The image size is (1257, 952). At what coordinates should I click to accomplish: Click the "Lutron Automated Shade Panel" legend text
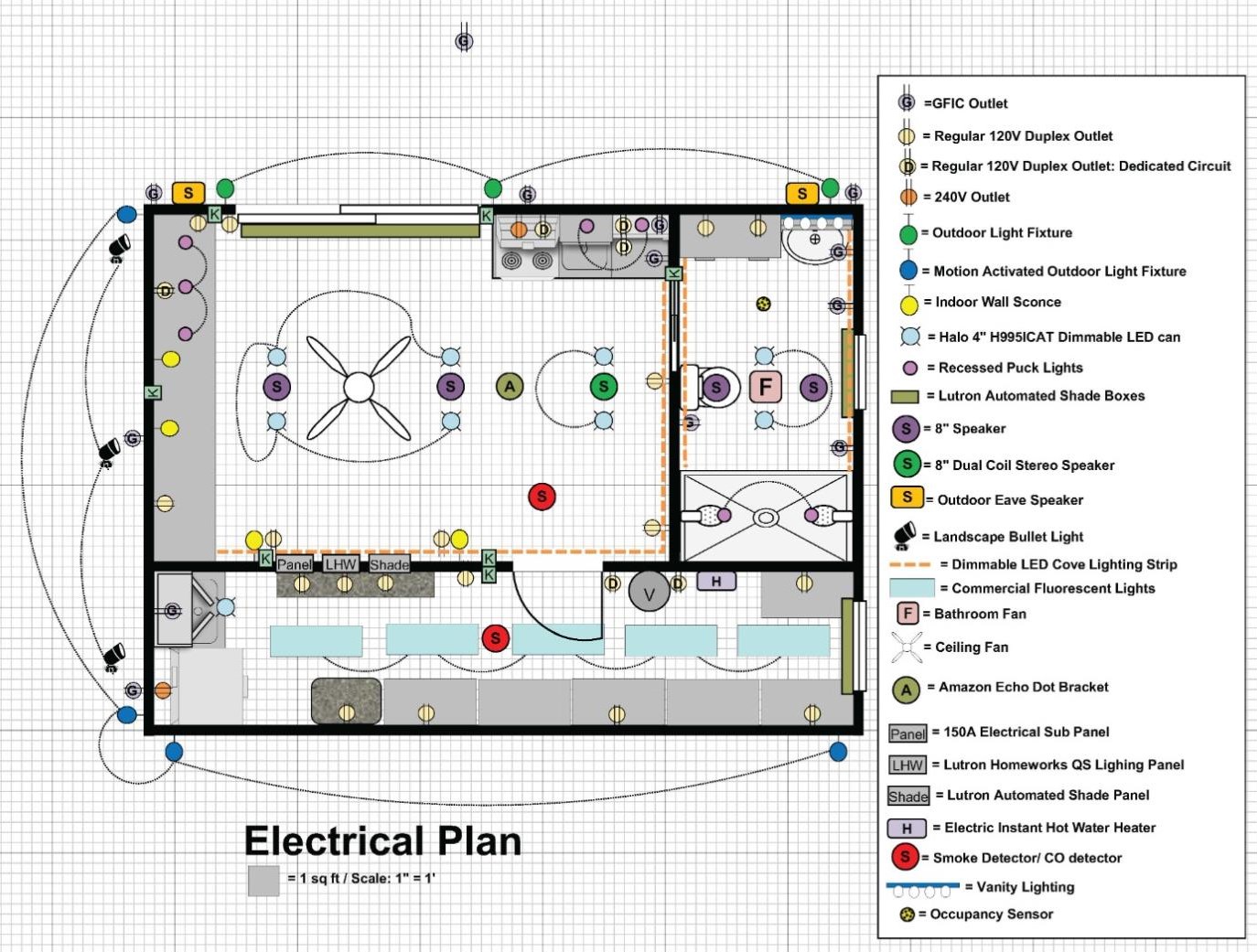click(1048, 795)
